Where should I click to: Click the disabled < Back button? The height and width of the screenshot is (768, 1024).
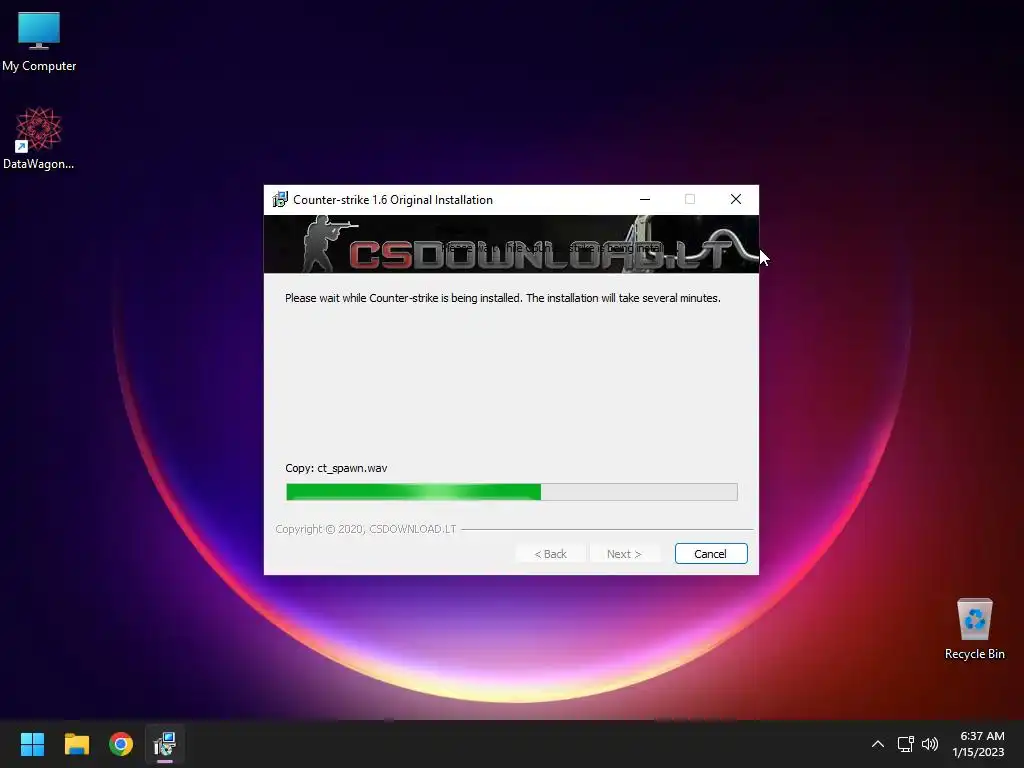click(551, 554)
